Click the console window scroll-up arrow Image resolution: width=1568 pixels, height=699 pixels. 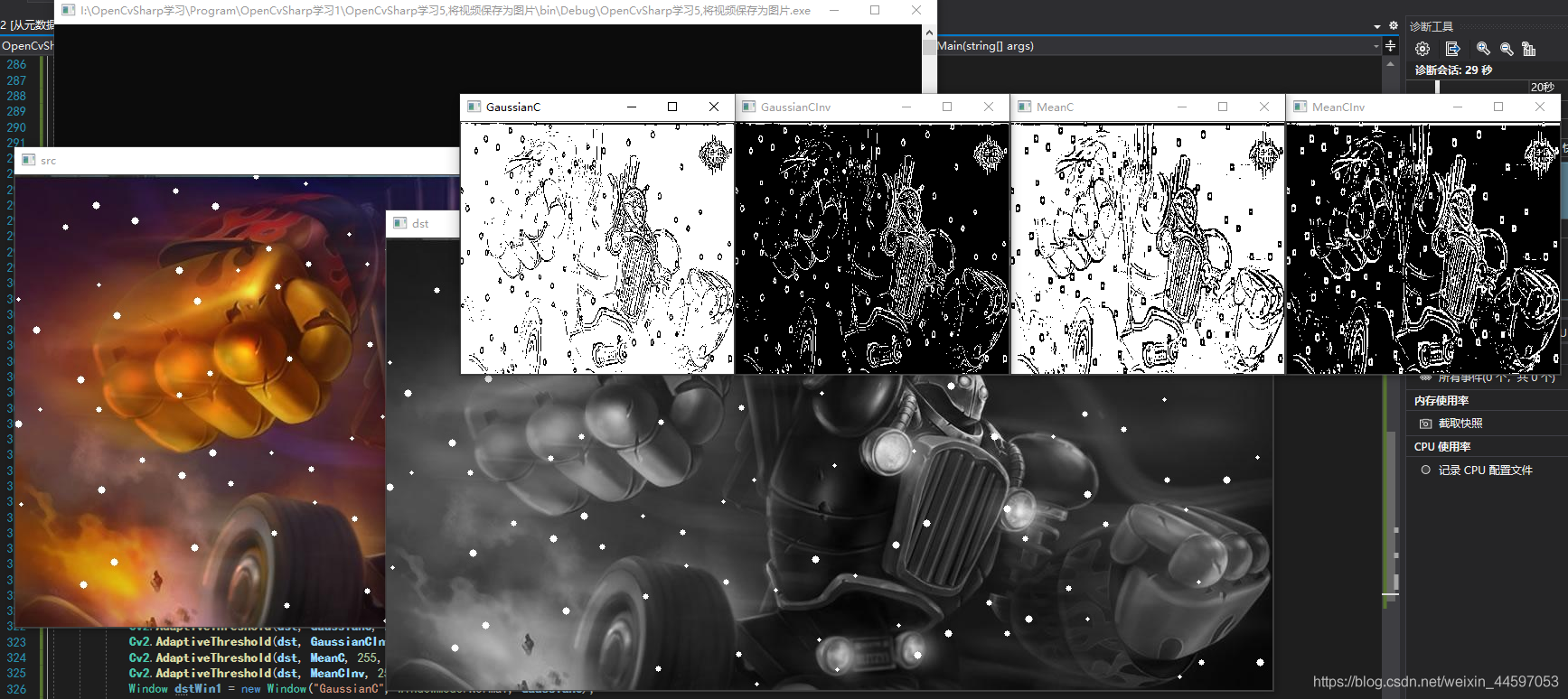point(929,32)
